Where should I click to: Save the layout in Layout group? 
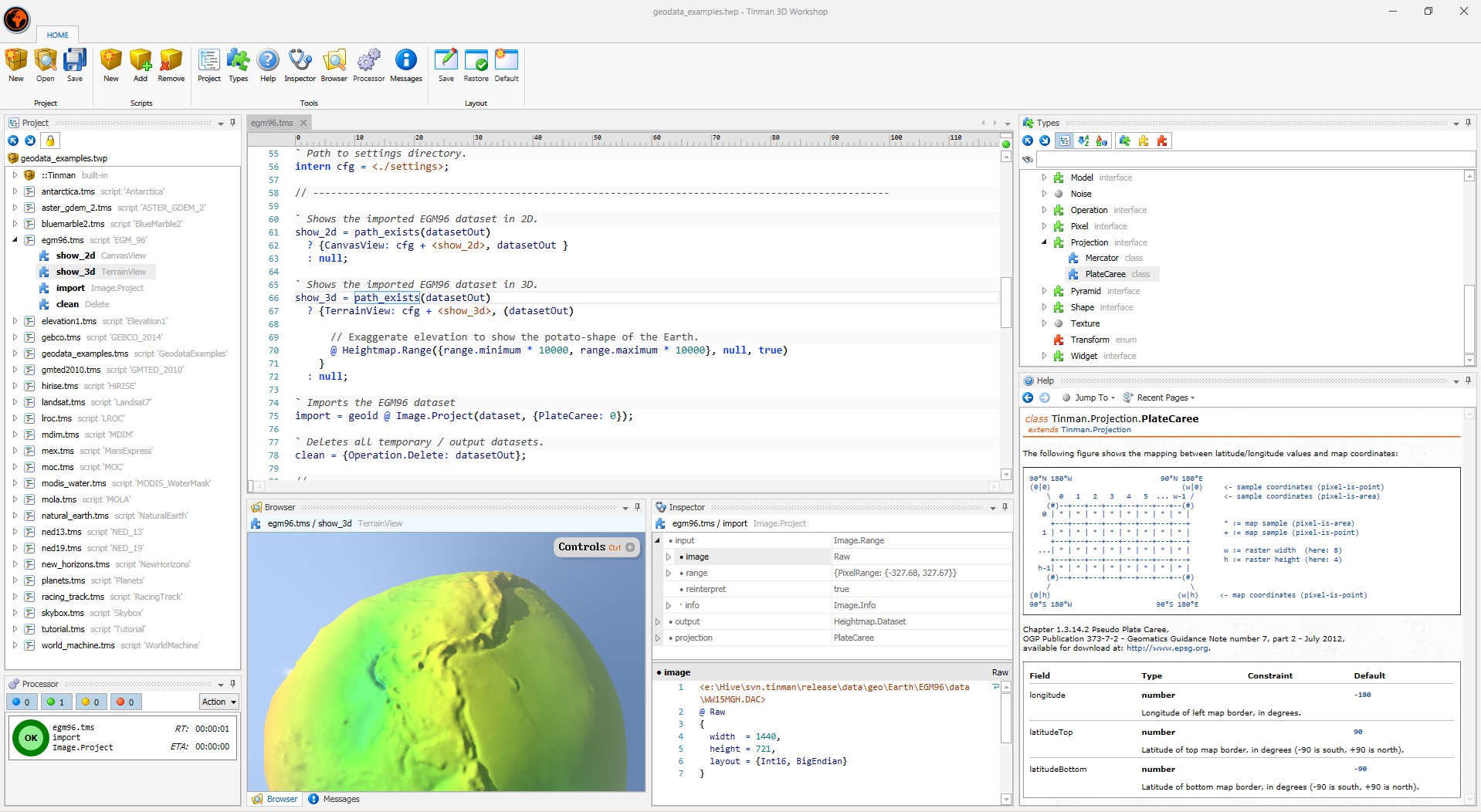tap(446, 65)
